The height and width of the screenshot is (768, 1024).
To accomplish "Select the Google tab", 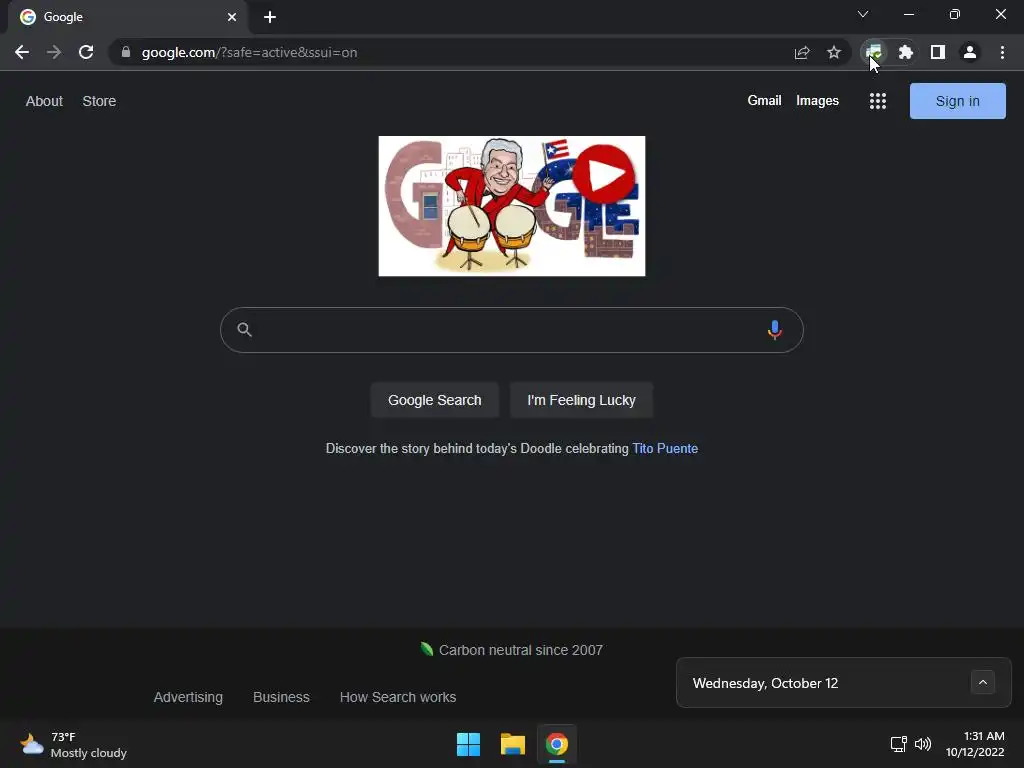I will [128, 17].
